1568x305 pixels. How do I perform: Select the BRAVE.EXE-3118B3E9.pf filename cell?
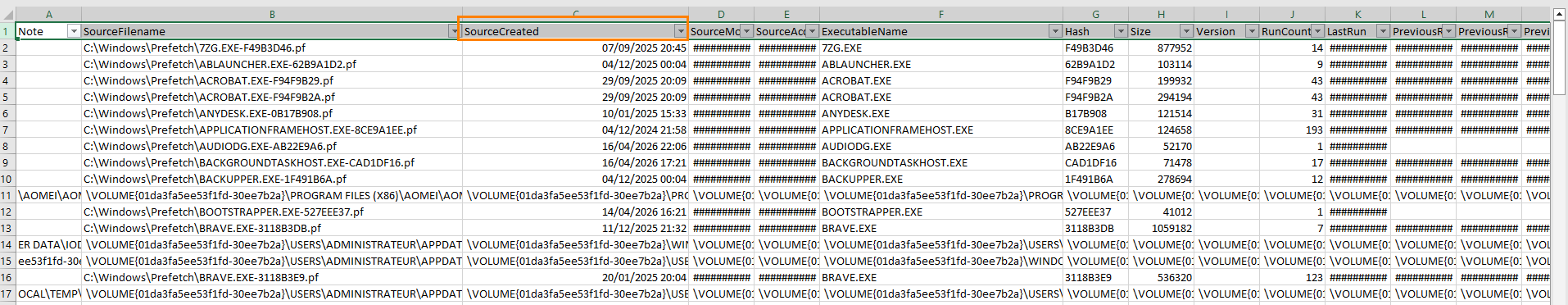(272, 277)
